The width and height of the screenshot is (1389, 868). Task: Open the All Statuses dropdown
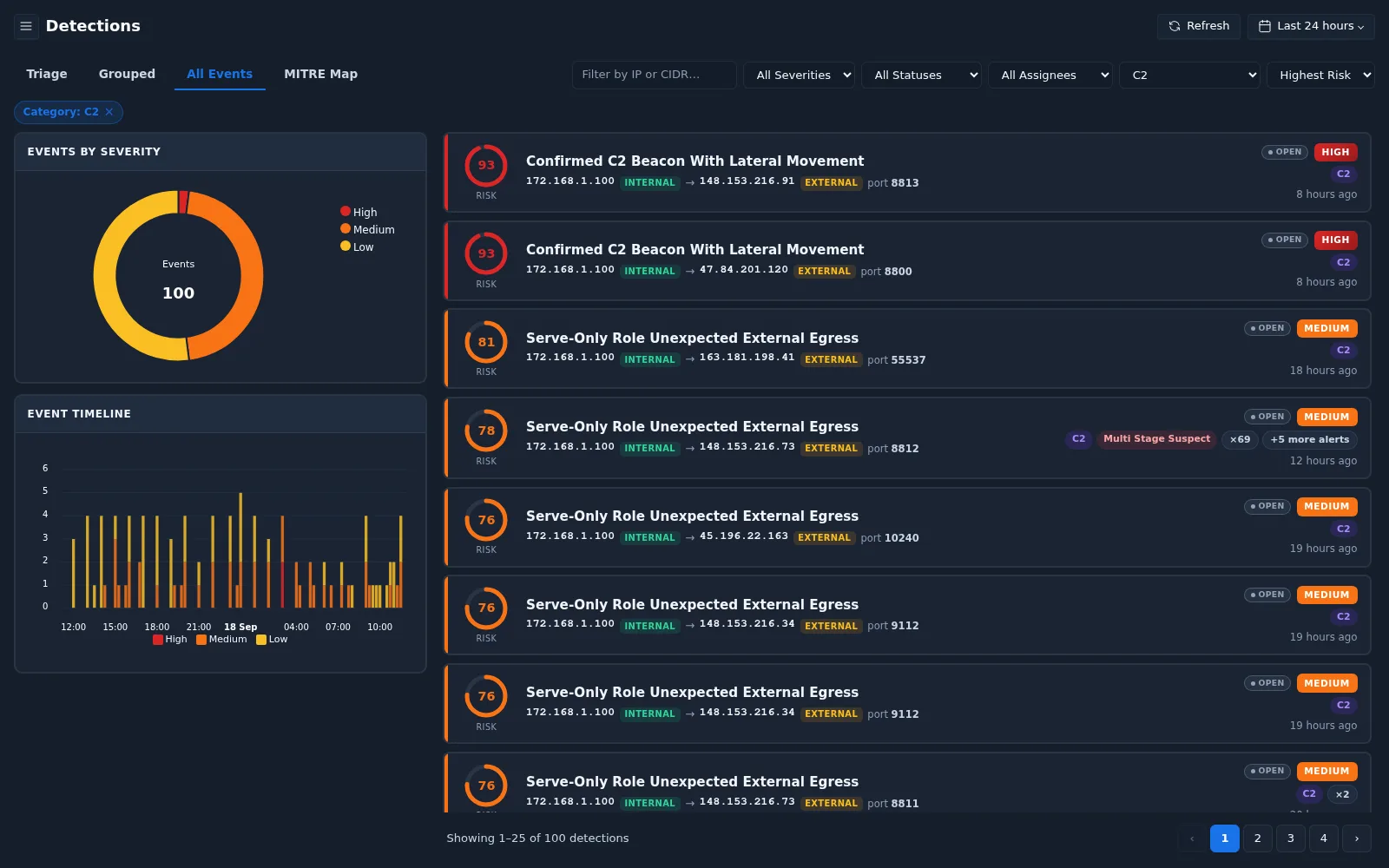point(921,75)
